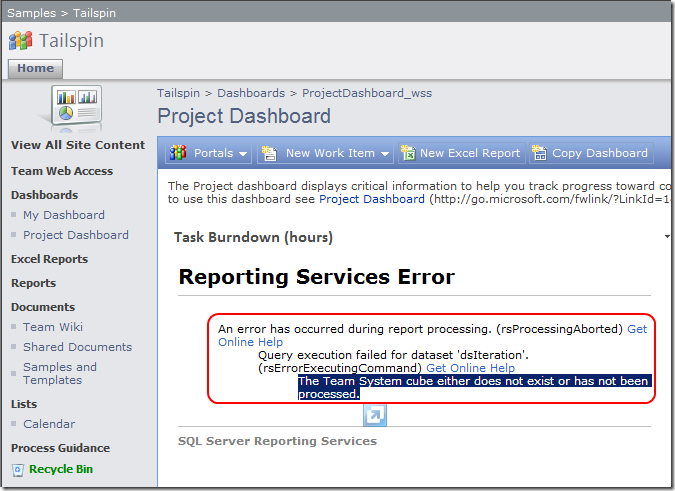Click the New Excel Report button
Image resolution: width=675 pixels, height=491 pixels.
pos(461,153)
